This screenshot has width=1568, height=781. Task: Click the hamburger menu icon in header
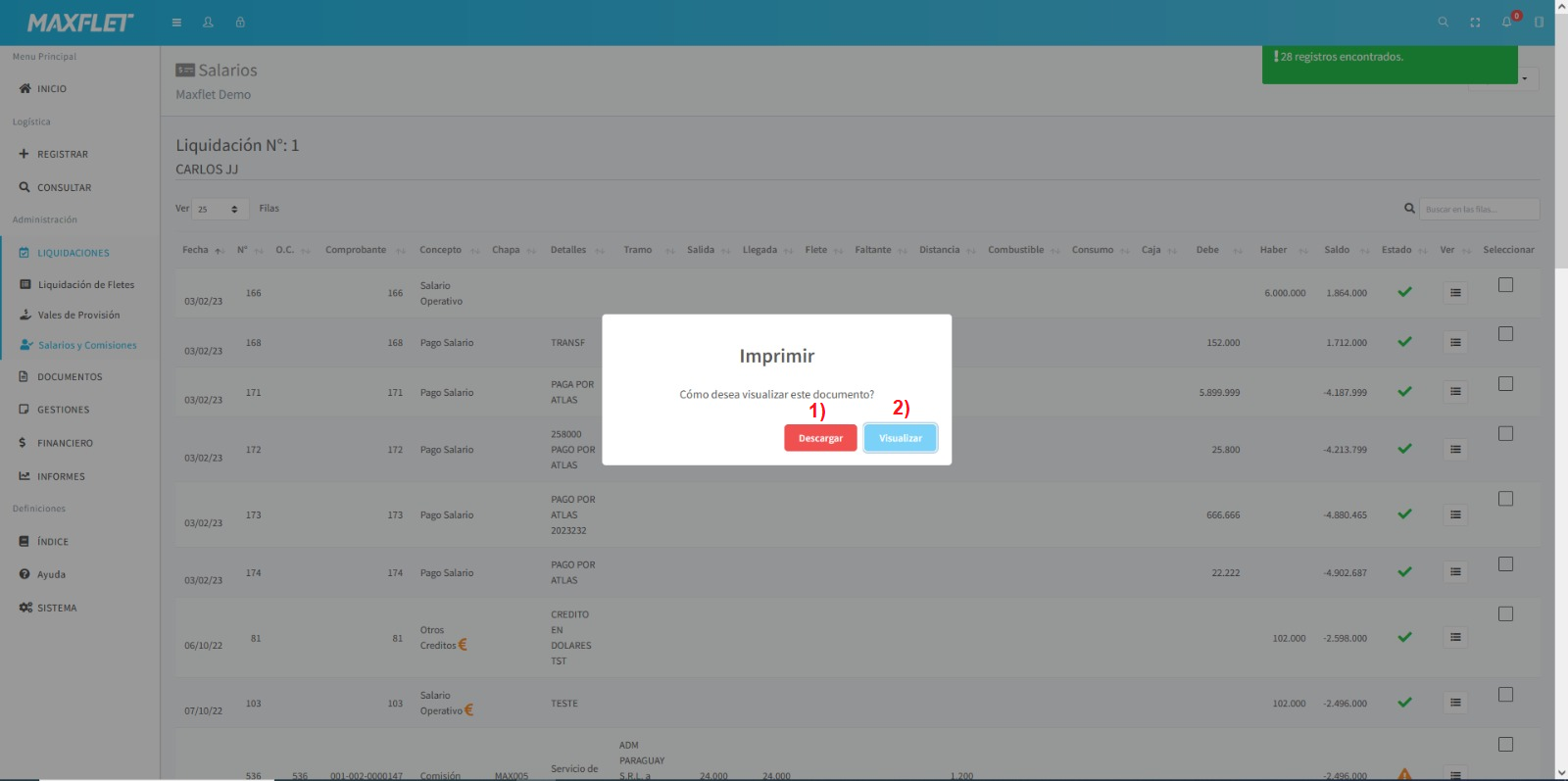click(x=176, y=23)
